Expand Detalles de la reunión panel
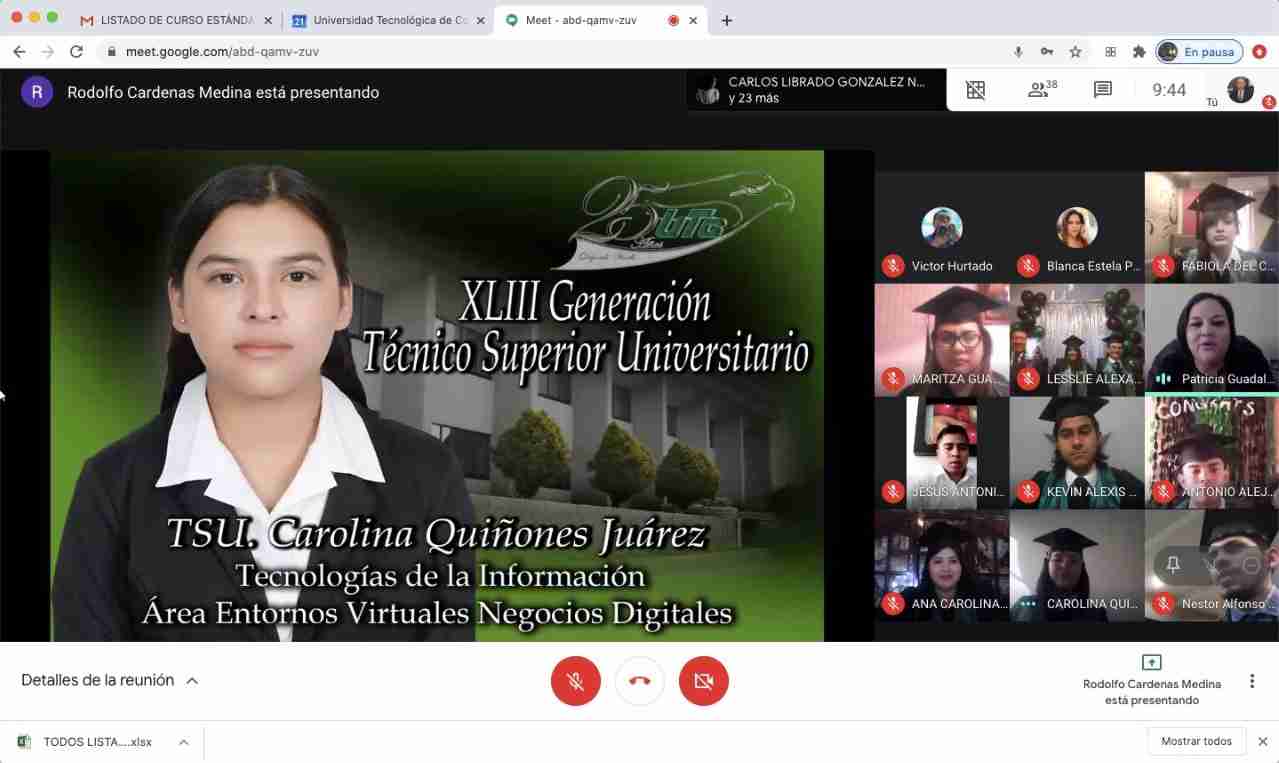The image size is (1279, 763). point(109,680)
